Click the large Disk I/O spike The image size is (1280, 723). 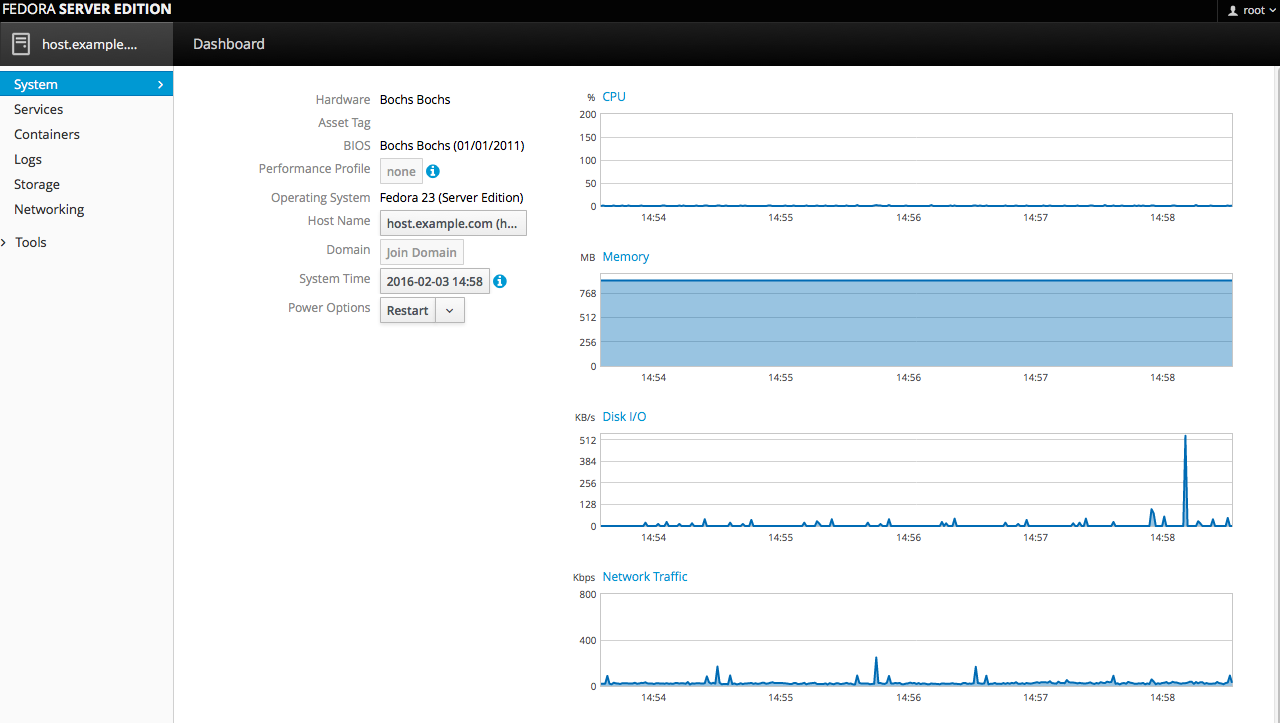[x=1185, y=480]
